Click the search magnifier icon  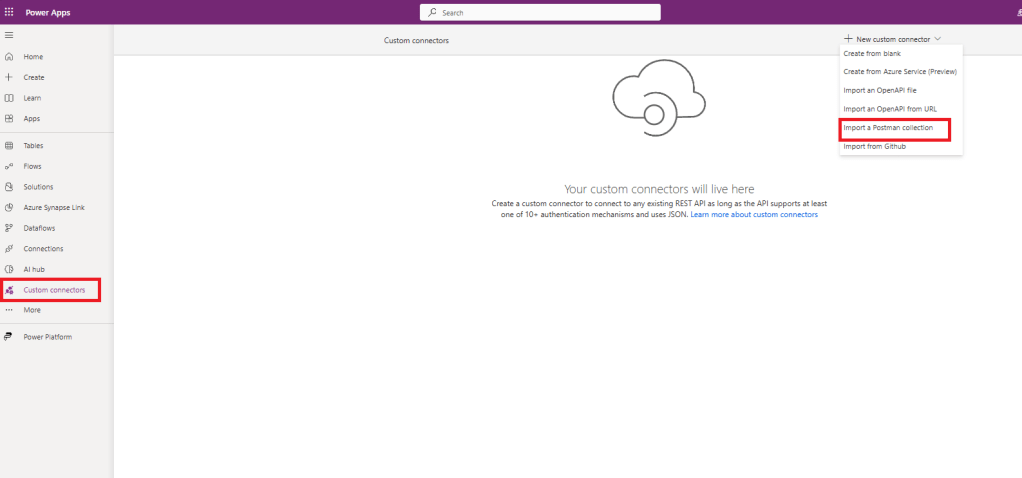pyautogui.click(x=432, y=12)
